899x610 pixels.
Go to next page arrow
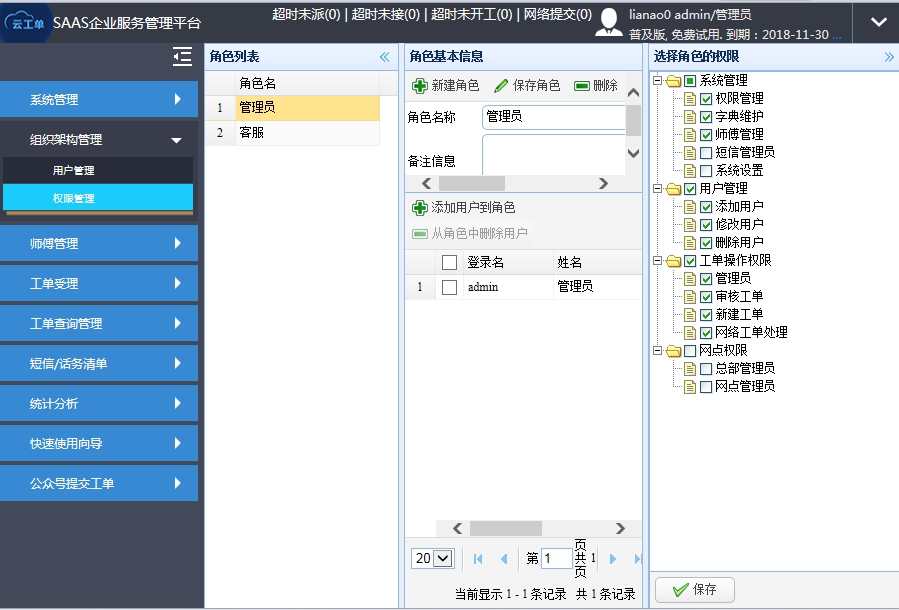tap(613, 559)
